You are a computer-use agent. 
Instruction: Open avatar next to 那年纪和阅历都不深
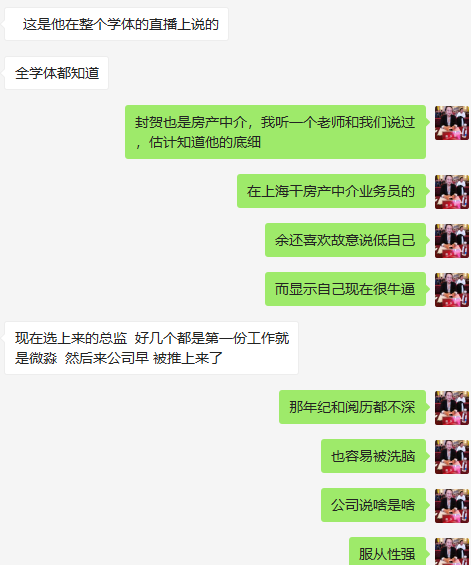tap(452, 408)
